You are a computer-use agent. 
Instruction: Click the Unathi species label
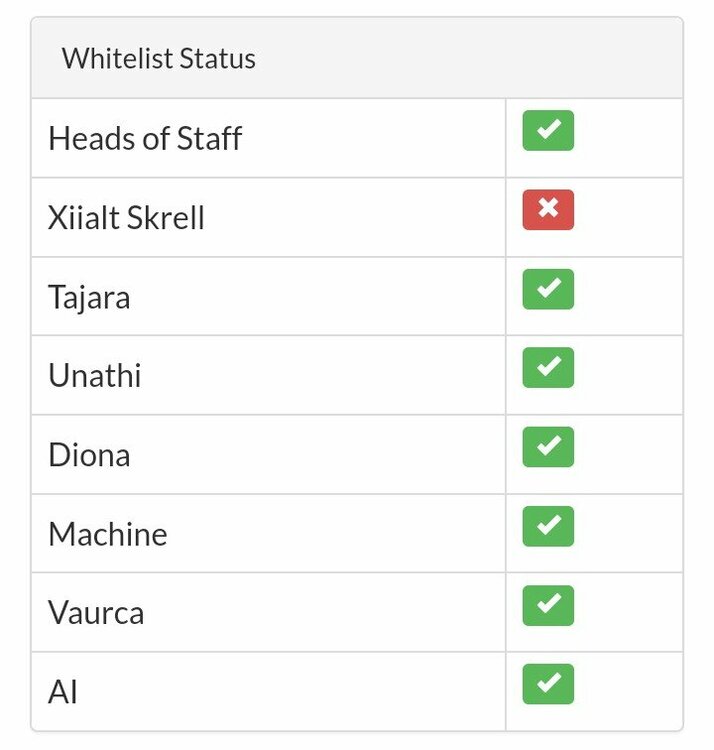(95, 376)
